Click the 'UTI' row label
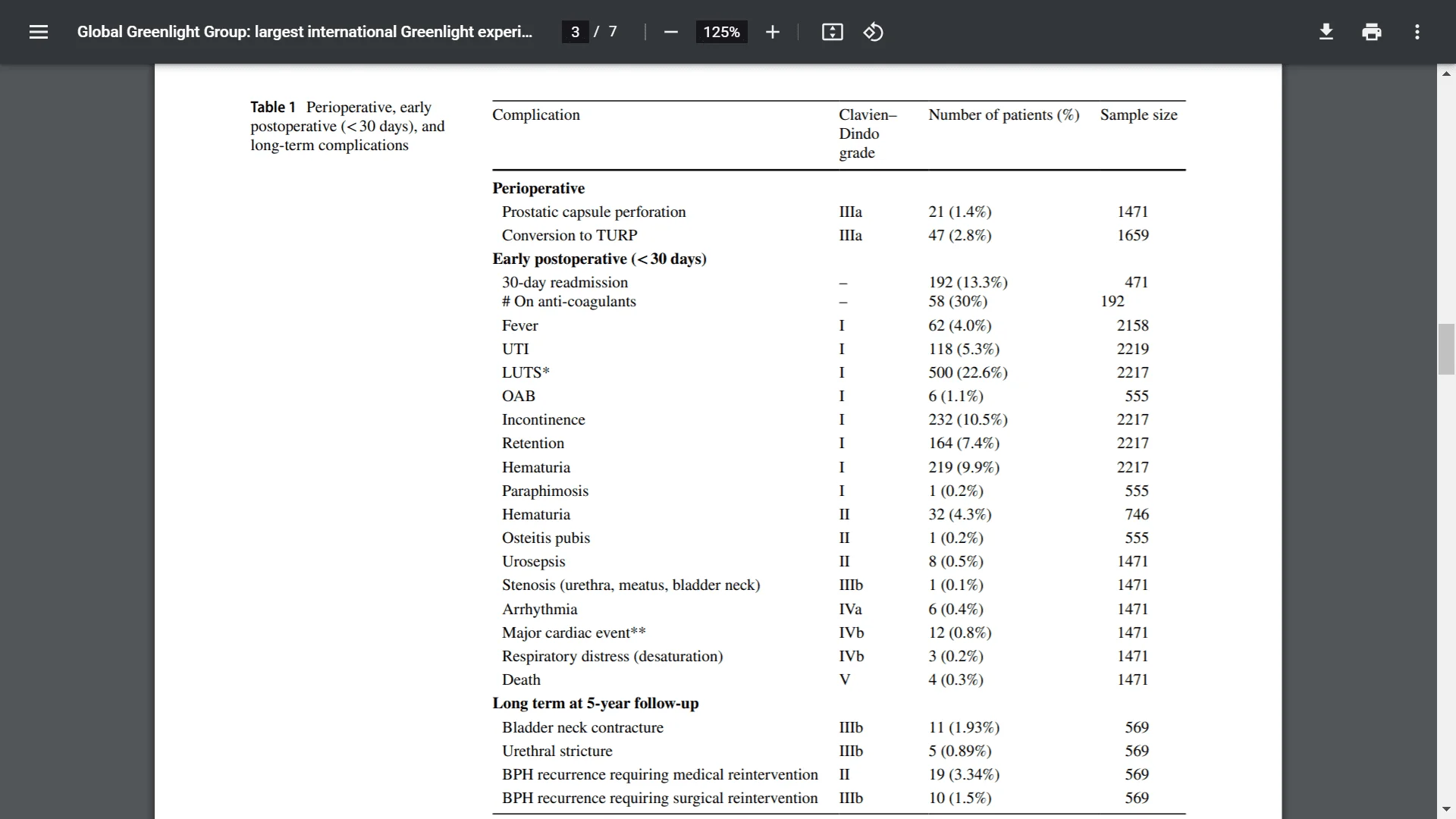Image resolution: width=1456 pixels, height=819 pixels. coord(516,349)
